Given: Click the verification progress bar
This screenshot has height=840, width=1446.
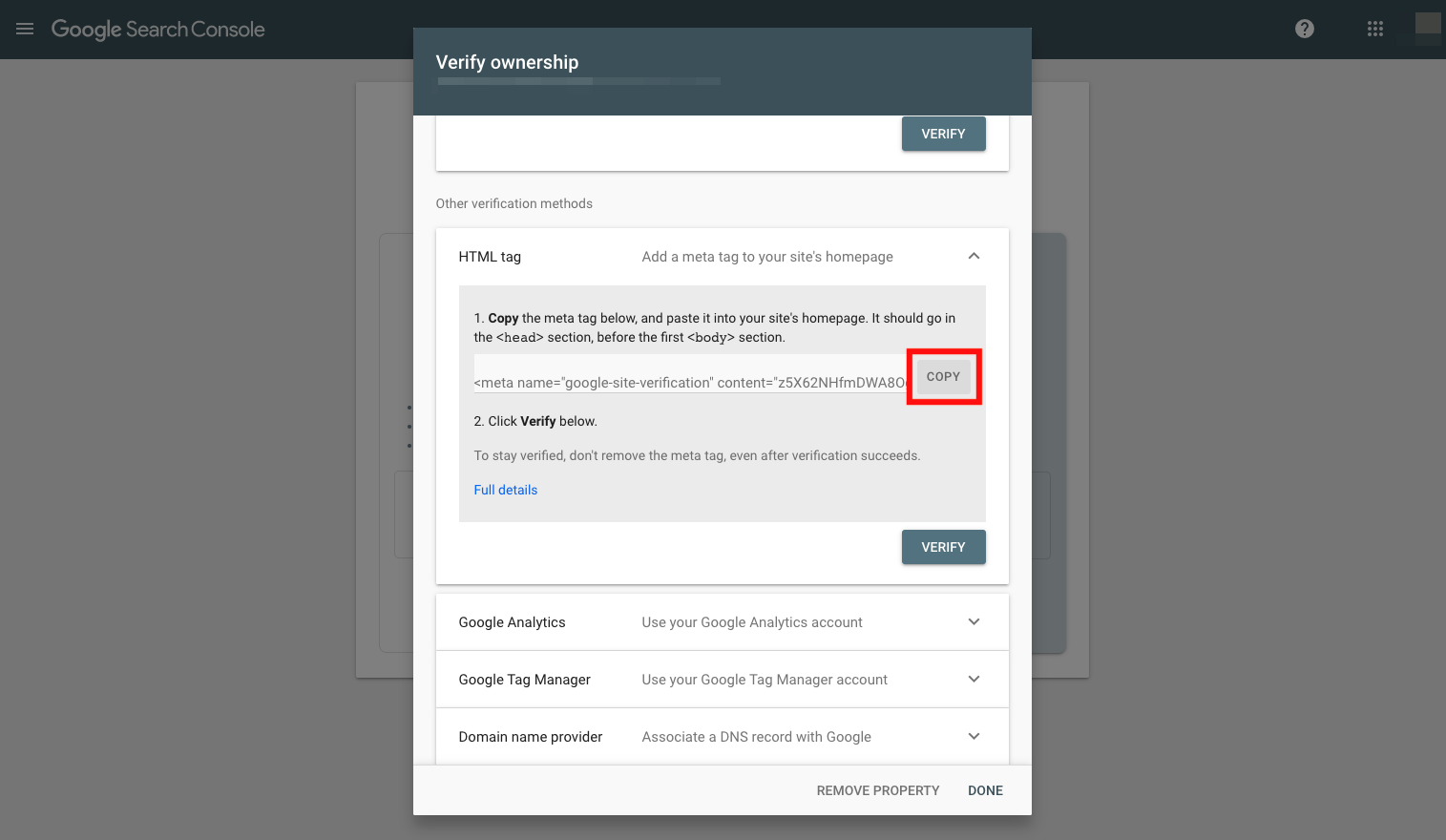Looking at the screenshot, I should (x=579, y=81).
